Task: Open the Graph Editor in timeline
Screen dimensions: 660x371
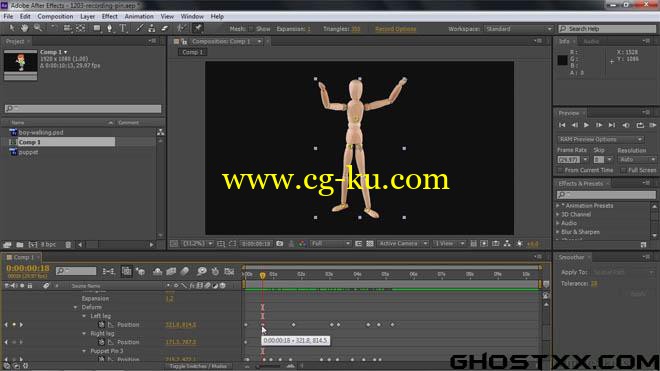Action: pos(229,272)
